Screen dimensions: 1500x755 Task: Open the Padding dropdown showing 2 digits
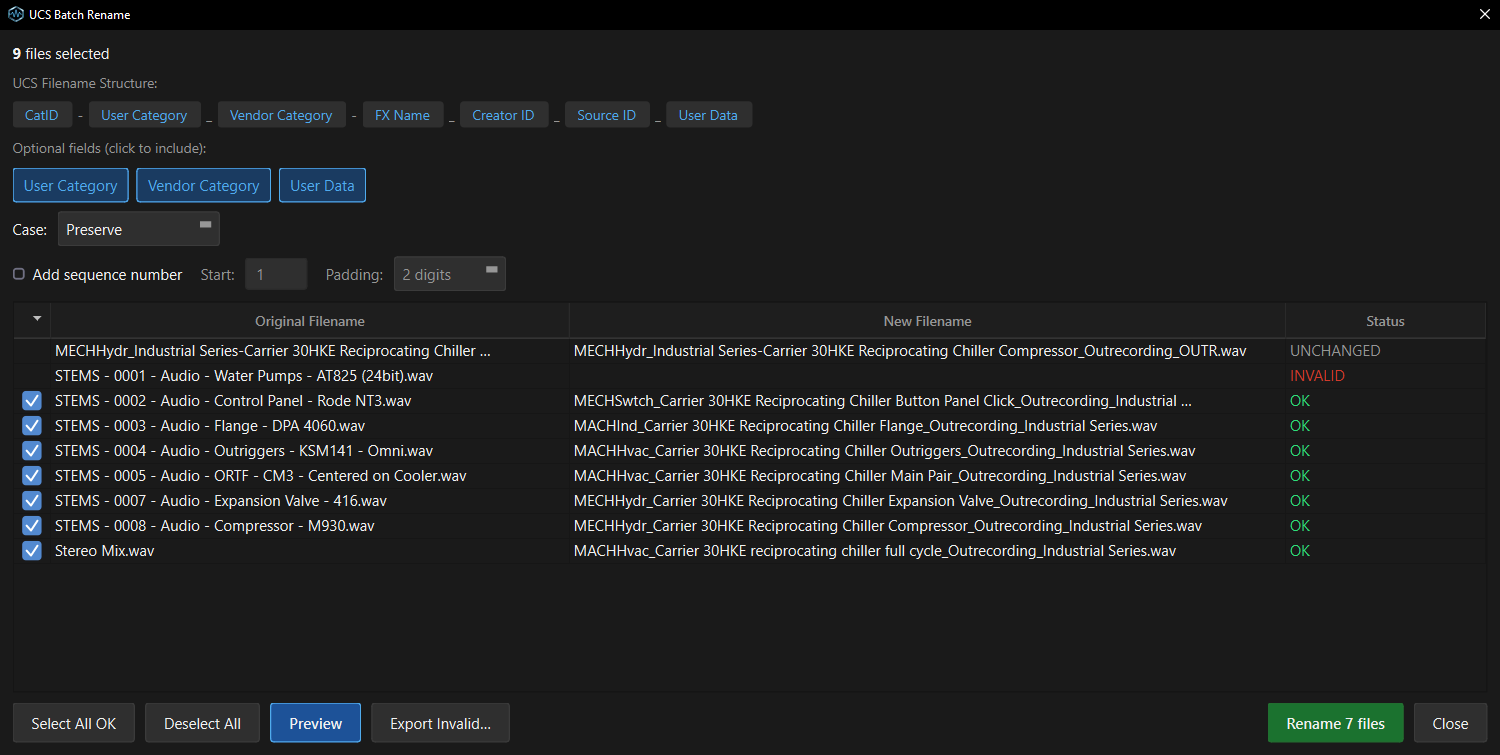(x=450, y=274)
